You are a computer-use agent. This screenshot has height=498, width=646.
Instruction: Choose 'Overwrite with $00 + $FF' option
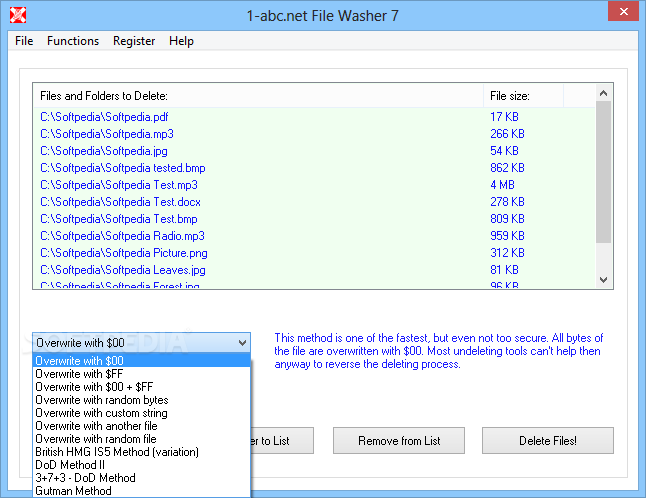click(x=141, y=387)
